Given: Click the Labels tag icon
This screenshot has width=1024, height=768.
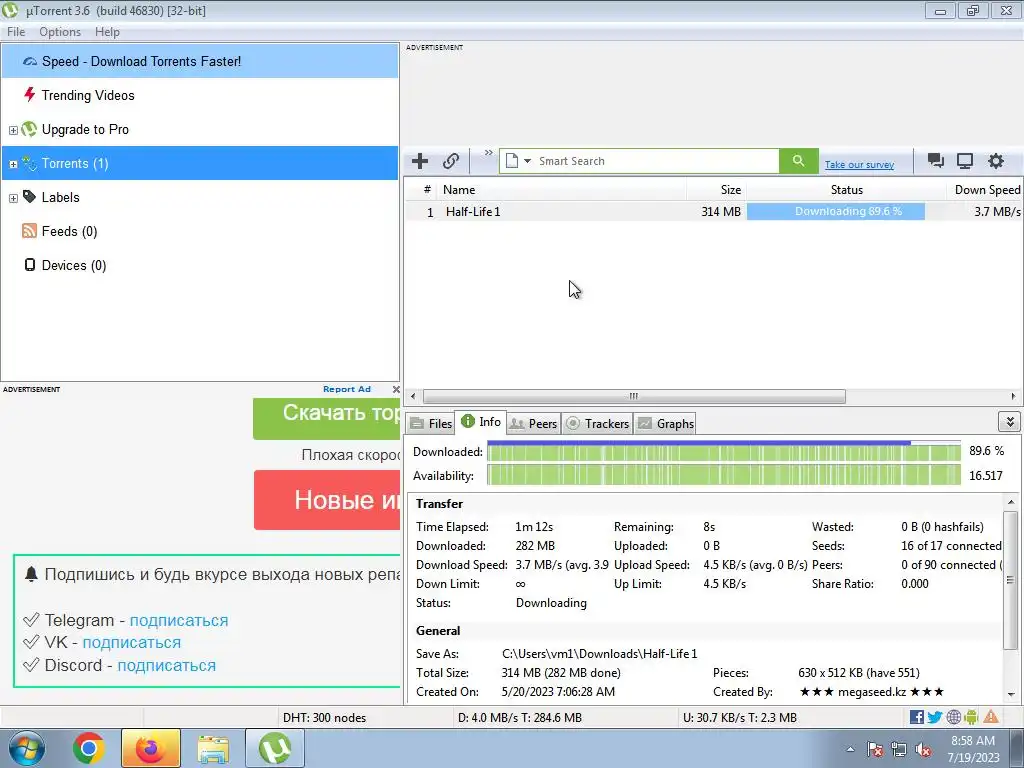Looking at the screenshot, I should tap(29, 197).
